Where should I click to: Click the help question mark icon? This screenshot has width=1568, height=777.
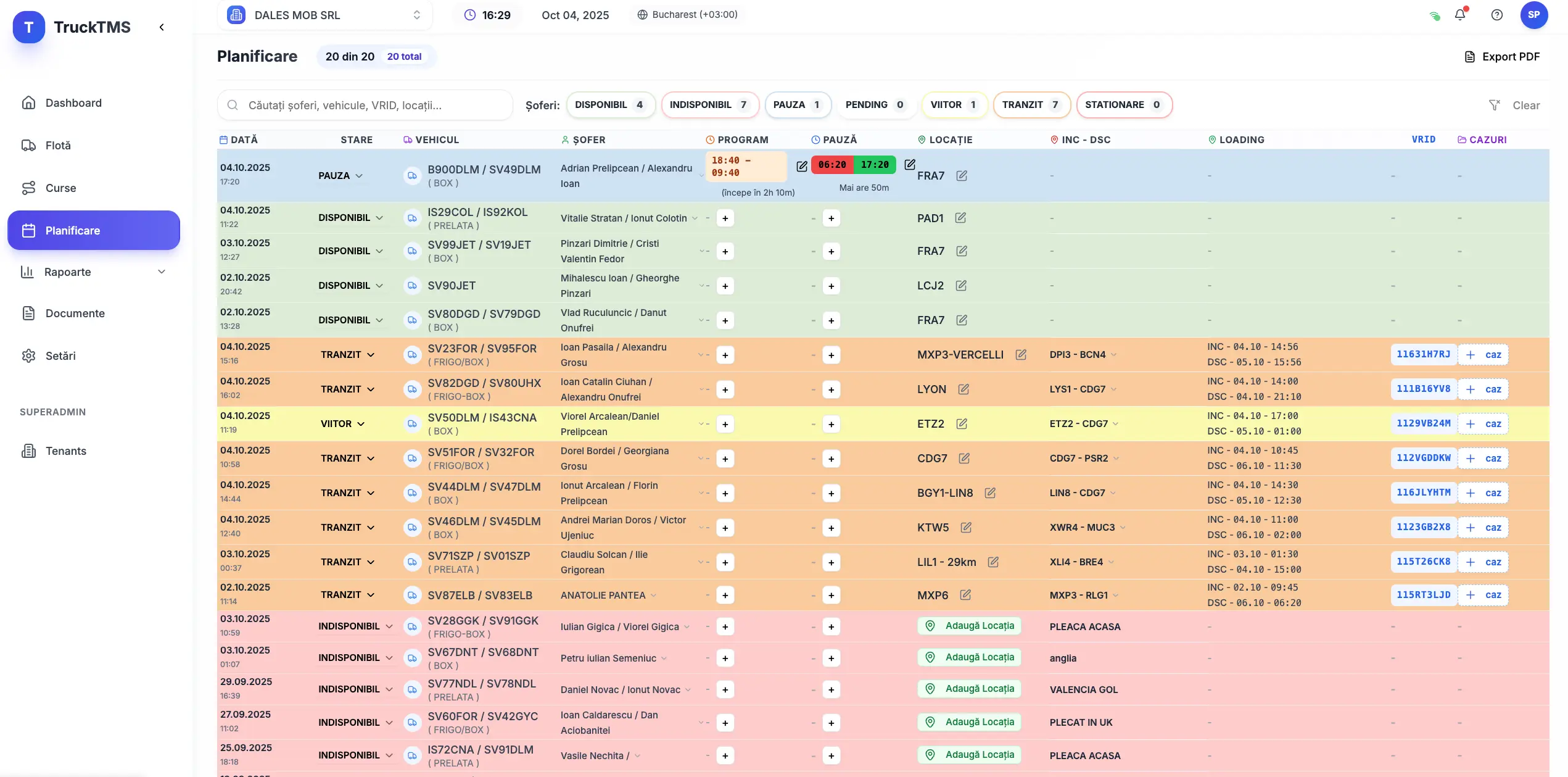[x=1497, y=14]
